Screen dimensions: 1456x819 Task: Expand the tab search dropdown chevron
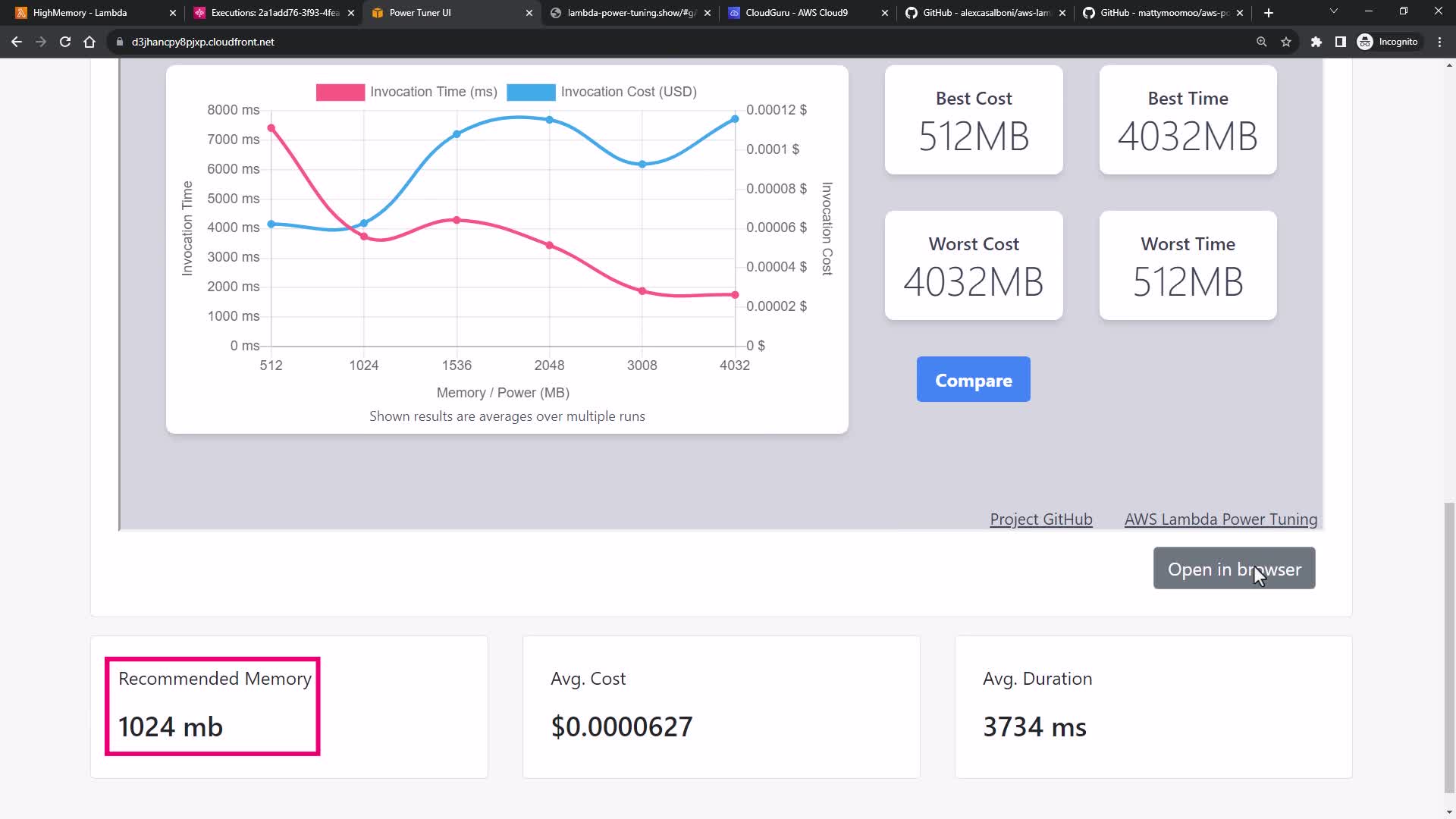click(1334, 11)
